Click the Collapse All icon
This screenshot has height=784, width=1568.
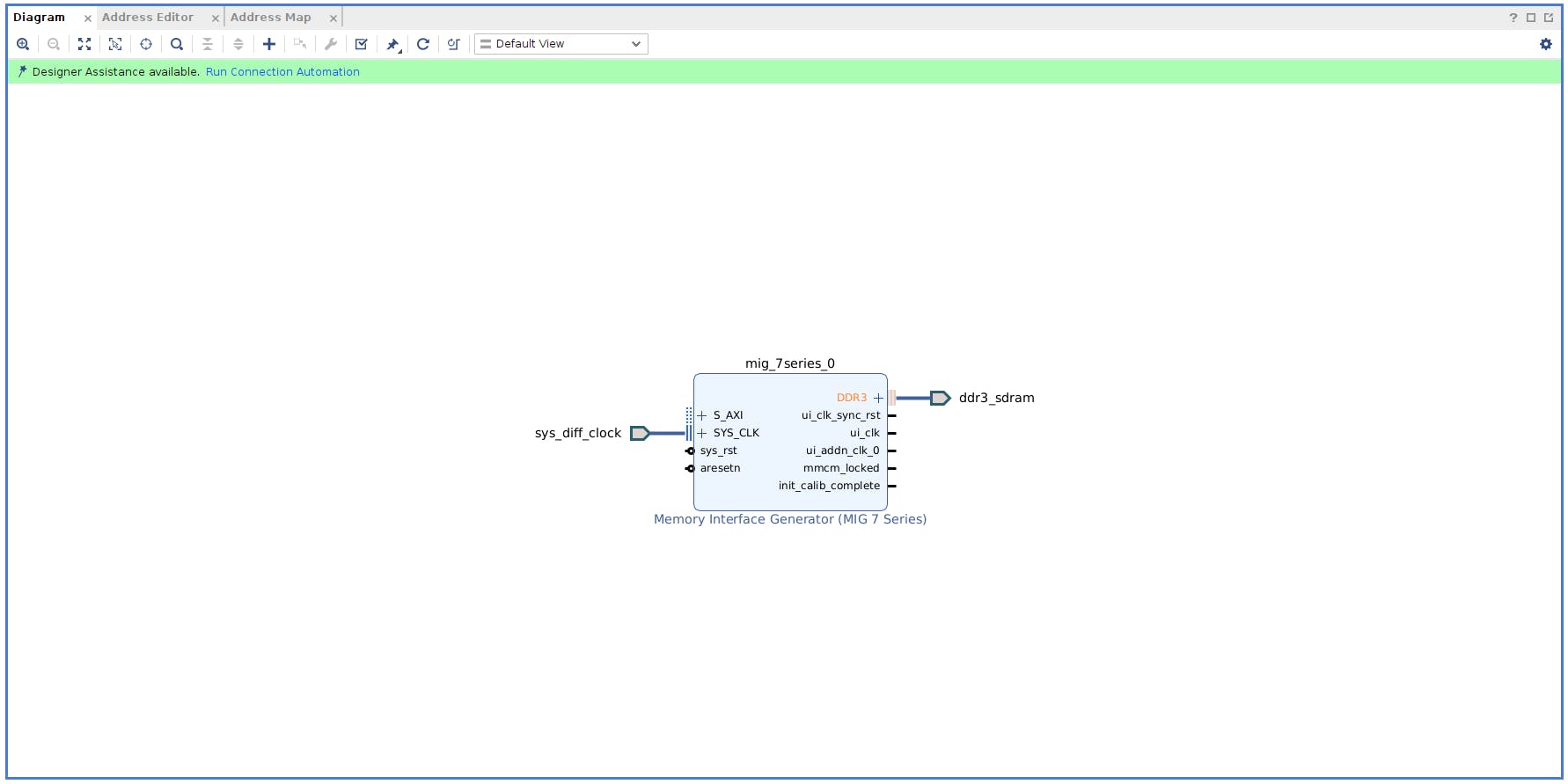point(208,44)
